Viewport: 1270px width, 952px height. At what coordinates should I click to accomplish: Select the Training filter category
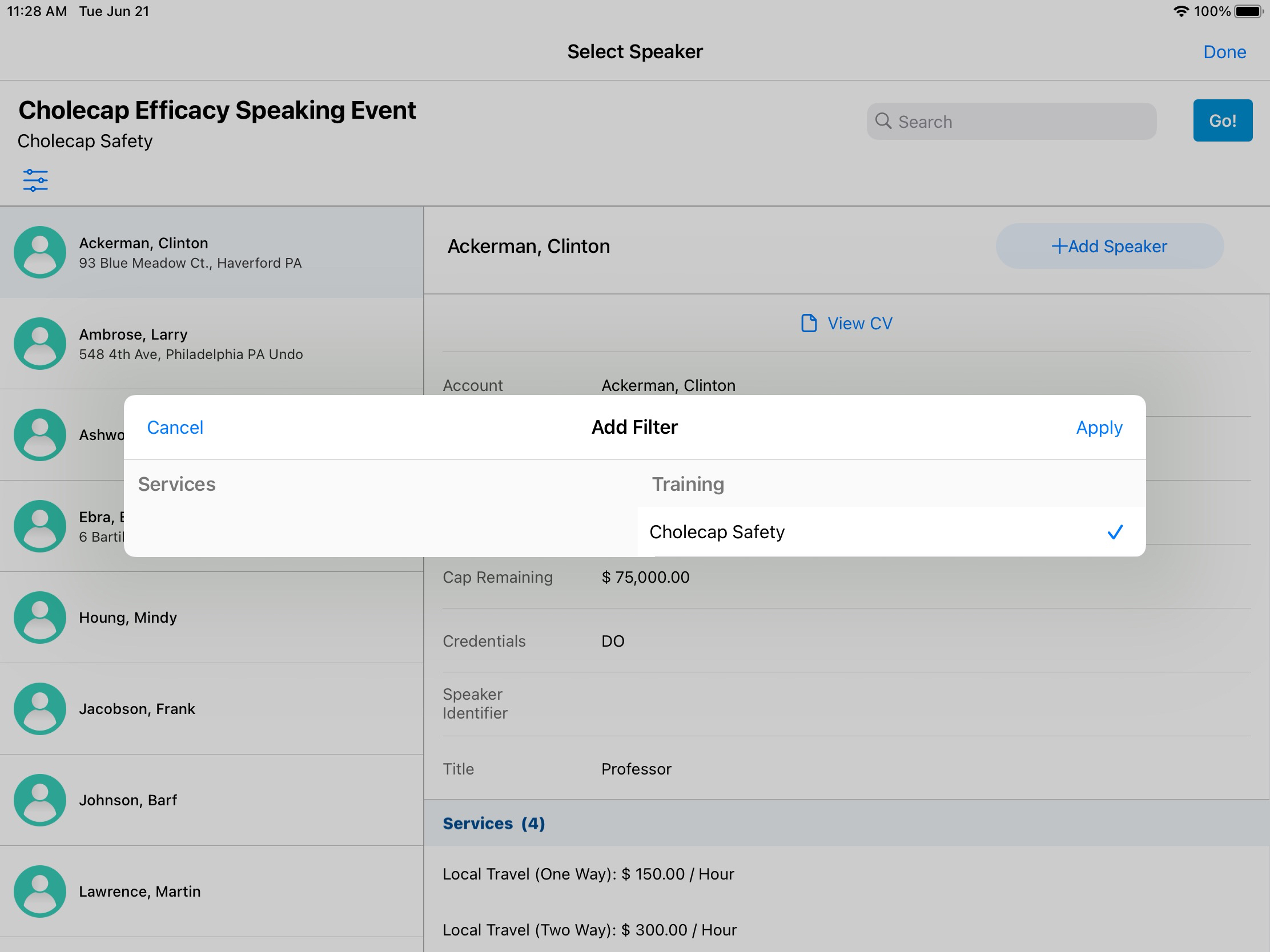point(687,485)
